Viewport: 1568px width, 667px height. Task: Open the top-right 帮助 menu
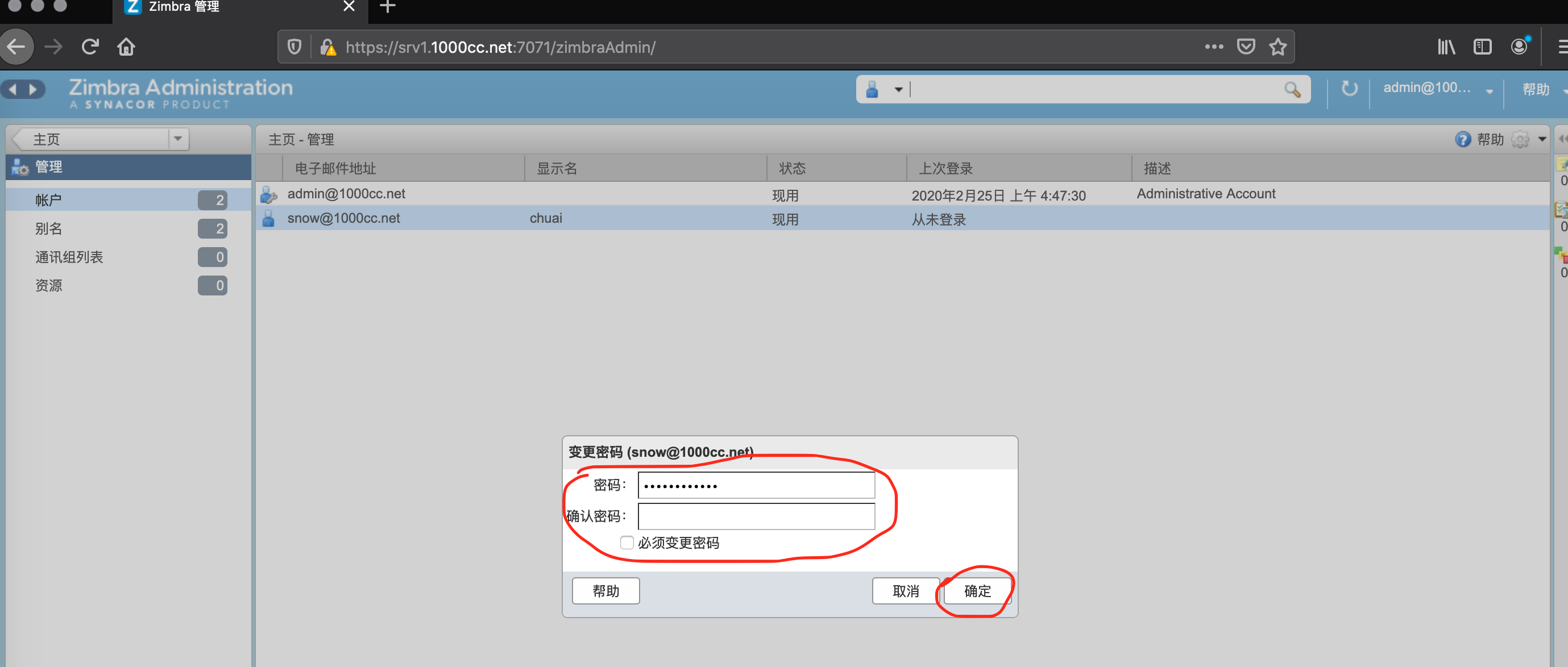coord(1536,89)
